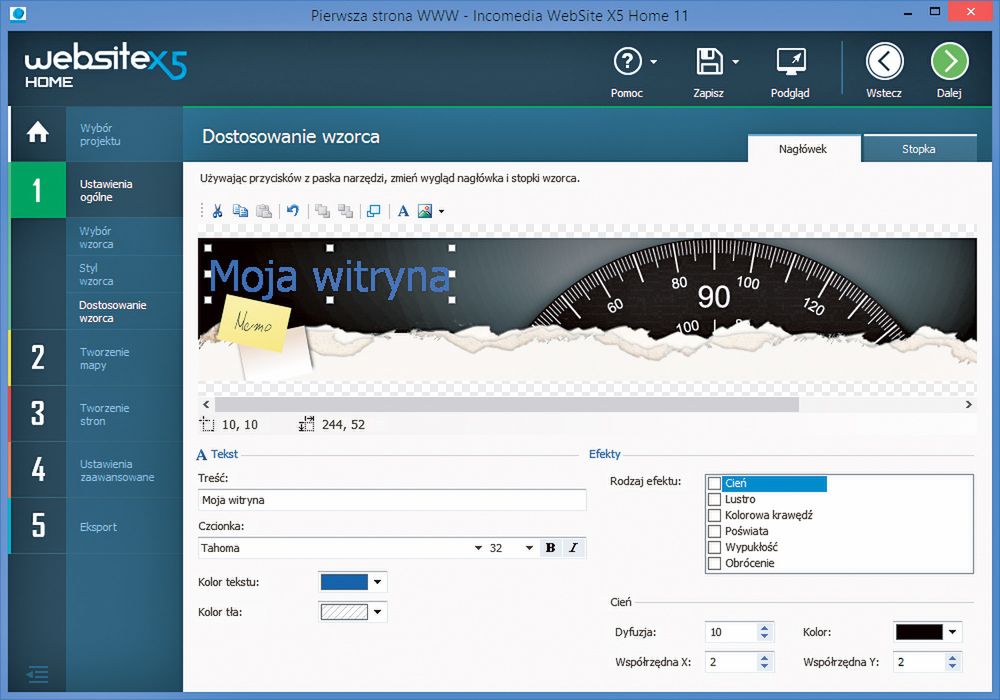Image resolution: width=1000 pixels, height=700 pixels.
Task: Enable the Kolorowa krawędź checkbox
Action: click(714, 515)
